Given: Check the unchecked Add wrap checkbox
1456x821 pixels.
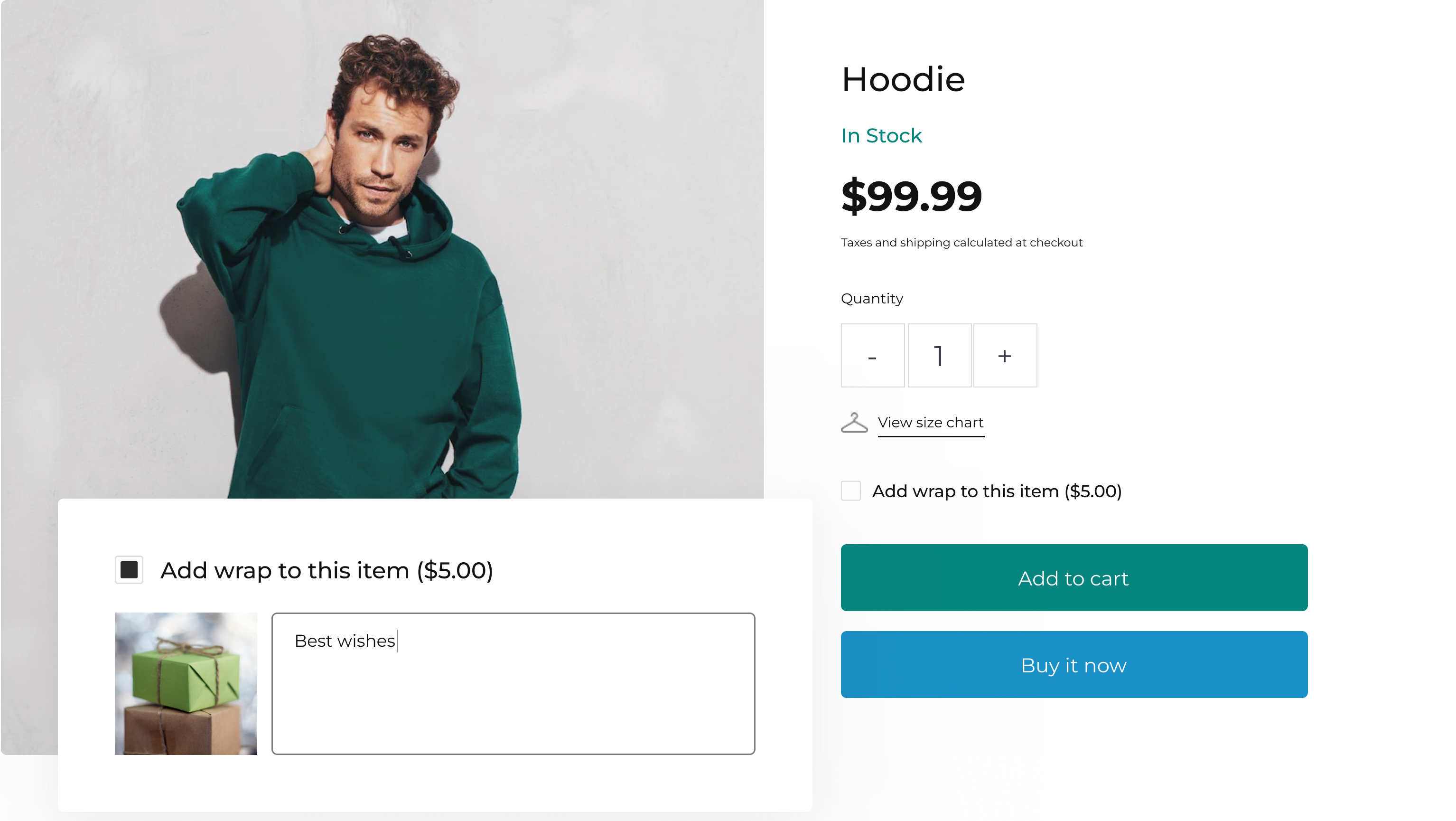Looking at the screenshot, I should coord(850,491).
